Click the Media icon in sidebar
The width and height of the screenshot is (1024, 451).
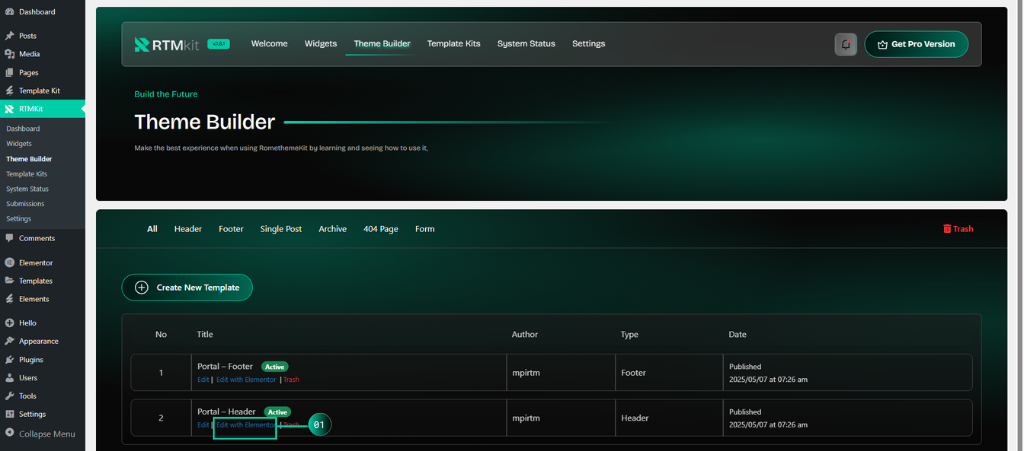(10, 54)
